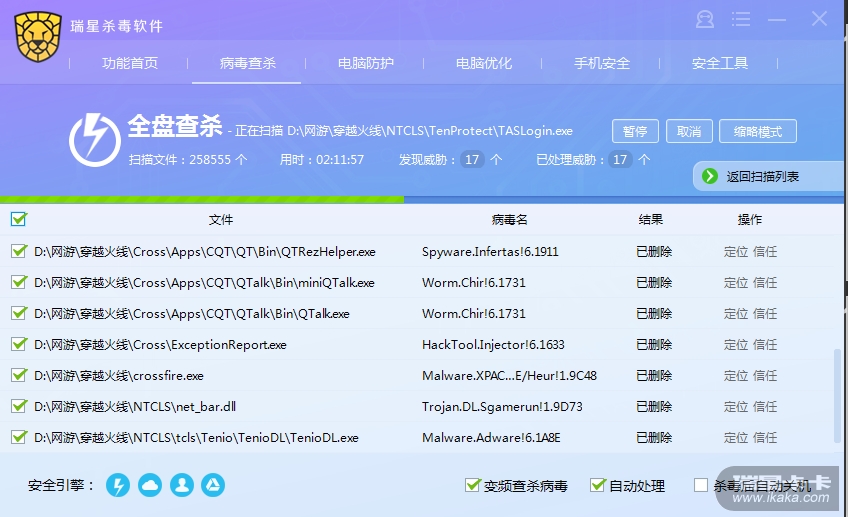
Task: Click 定位 for crossfire.exe
Action: pos(736,375)
